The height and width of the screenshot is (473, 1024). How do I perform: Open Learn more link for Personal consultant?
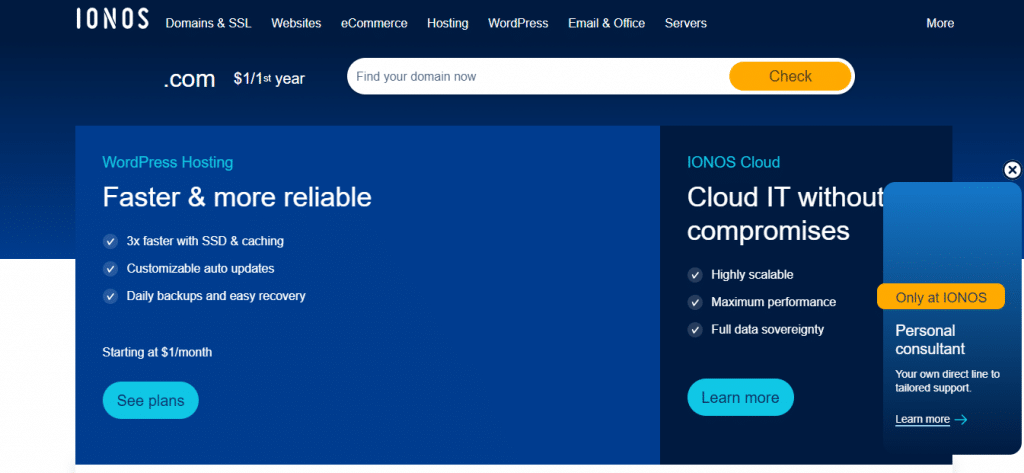tap(923, 419)
